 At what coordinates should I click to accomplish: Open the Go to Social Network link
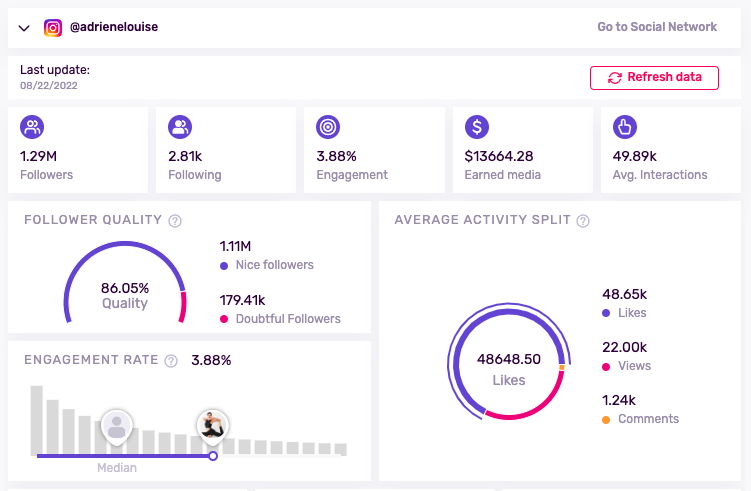[x=657, y=27]
